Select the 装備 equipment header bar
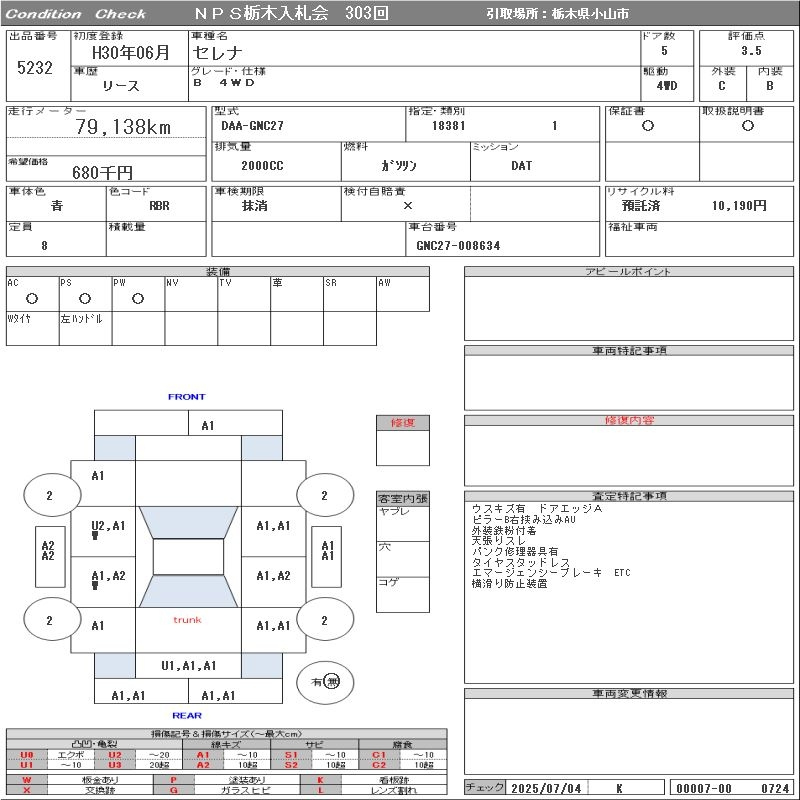 pyautogui.click(x=217, y=272)
